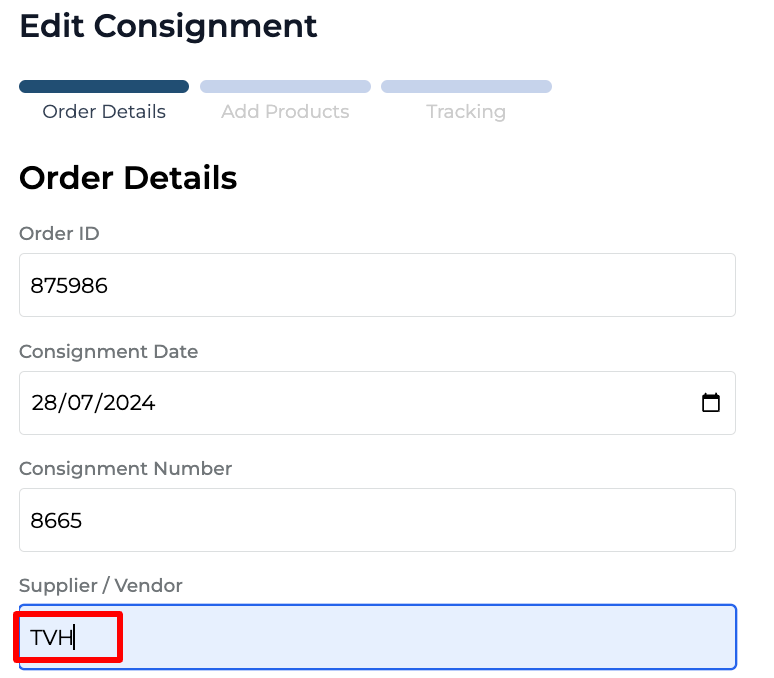
Task: Select the month segment 07 in date
Action: point(80,403)
